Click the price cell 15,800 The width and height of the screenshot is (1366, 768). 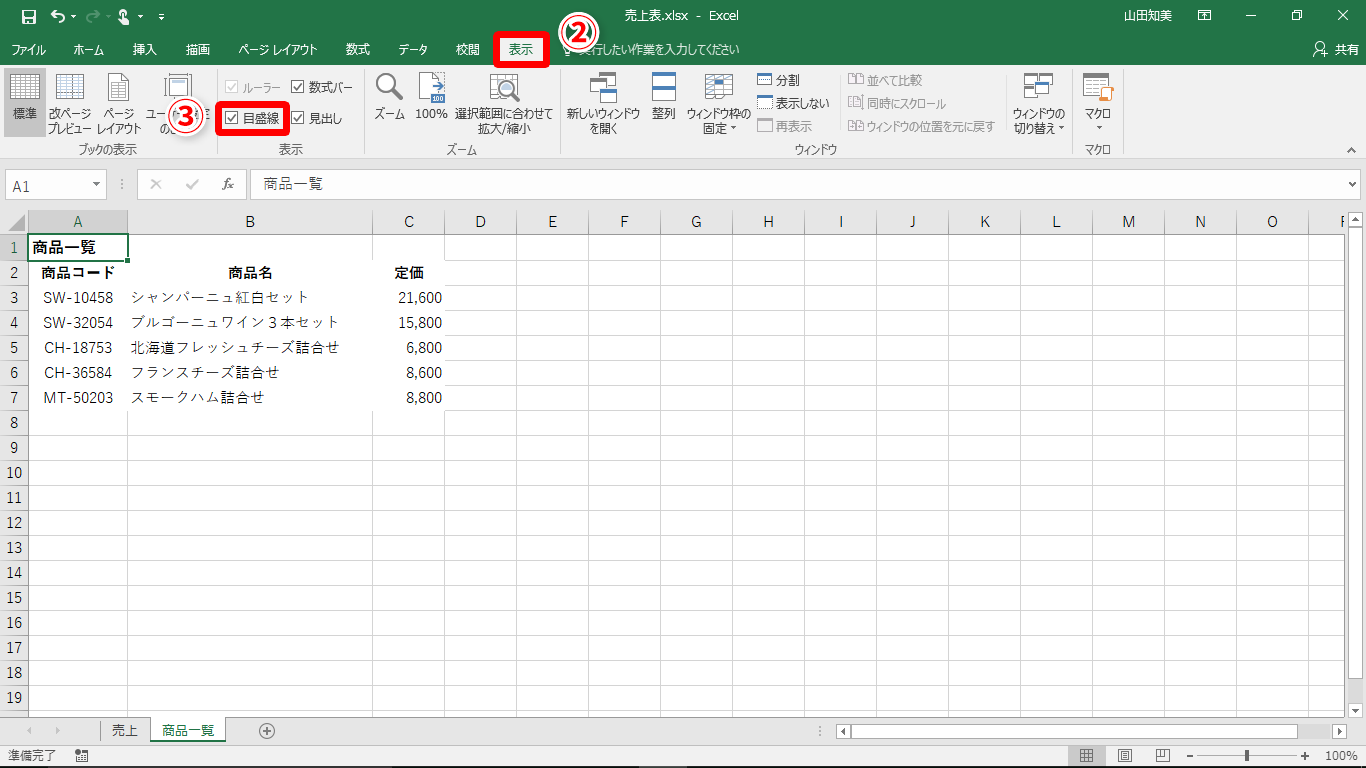408,323
